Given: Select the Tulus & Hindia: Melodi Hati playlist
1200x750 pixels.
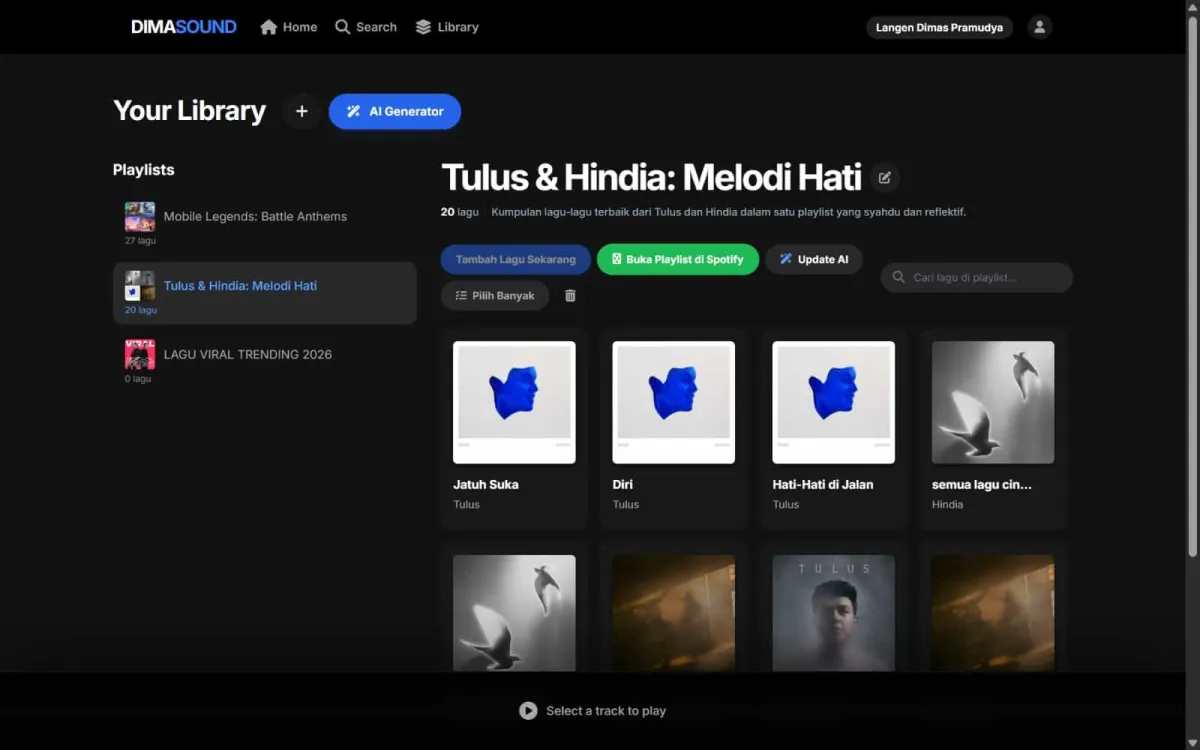Looking at the screenshot, I should (x=264, y=293).
